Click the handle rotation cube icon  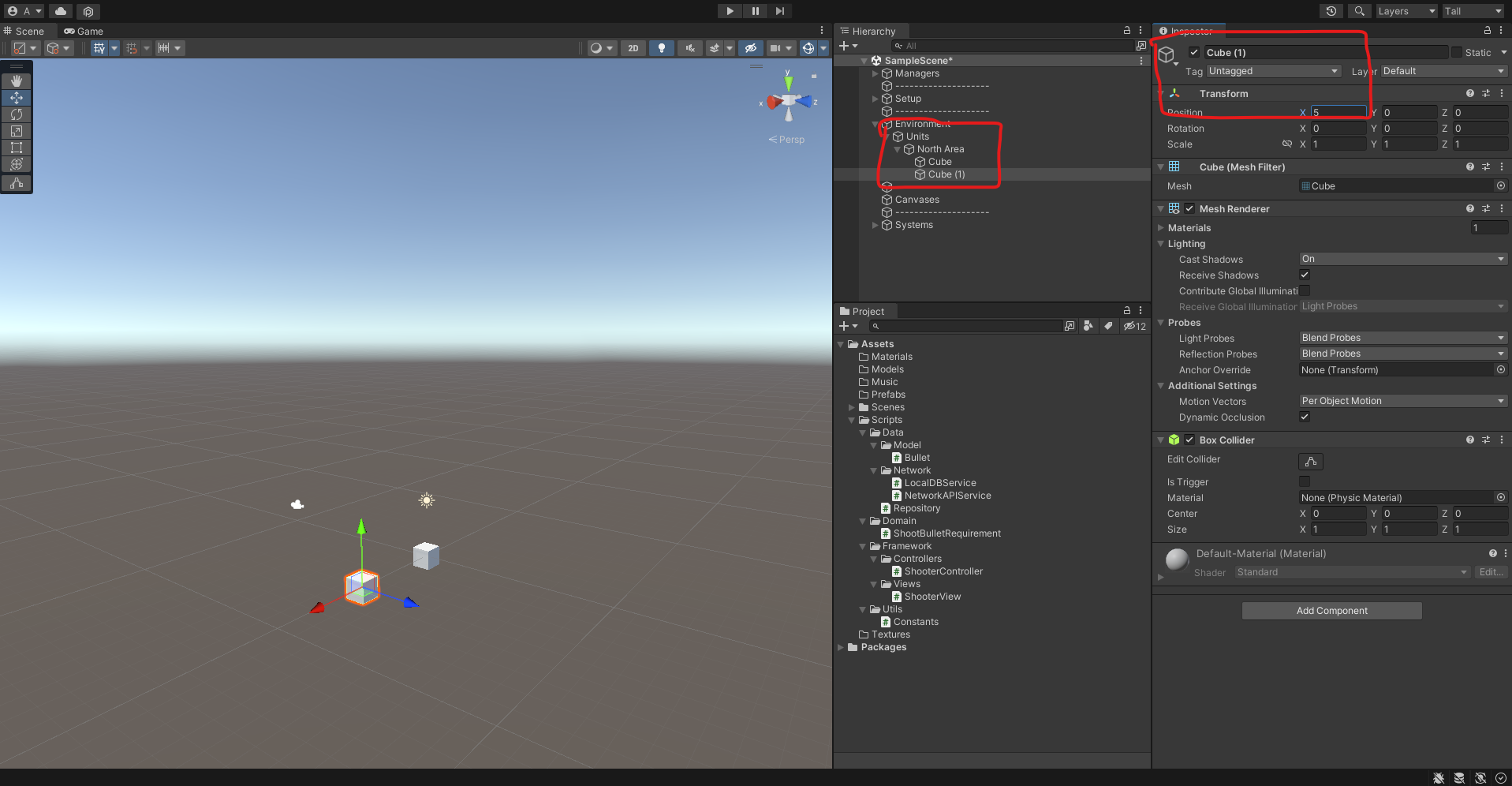(x=53, y=48)
